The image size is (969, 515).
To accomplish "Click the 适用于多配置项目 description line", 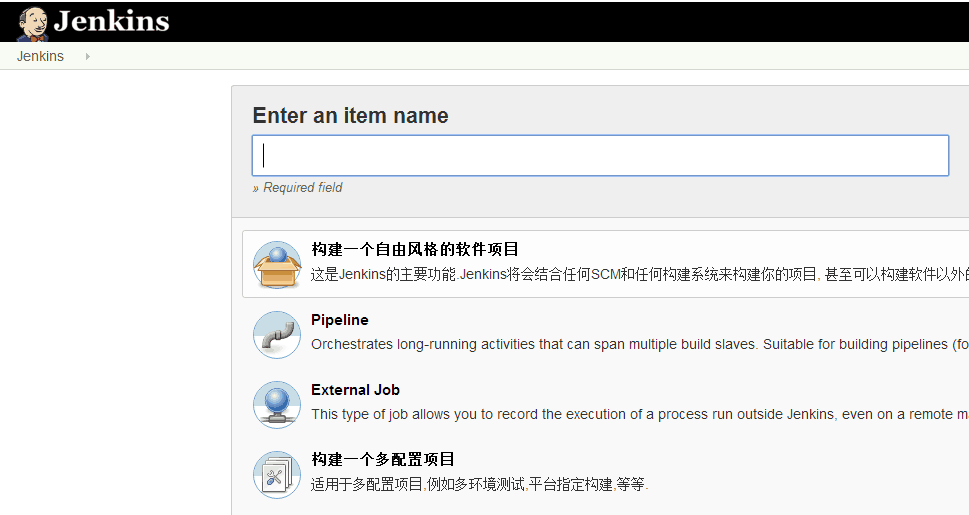I will (480, 484).
